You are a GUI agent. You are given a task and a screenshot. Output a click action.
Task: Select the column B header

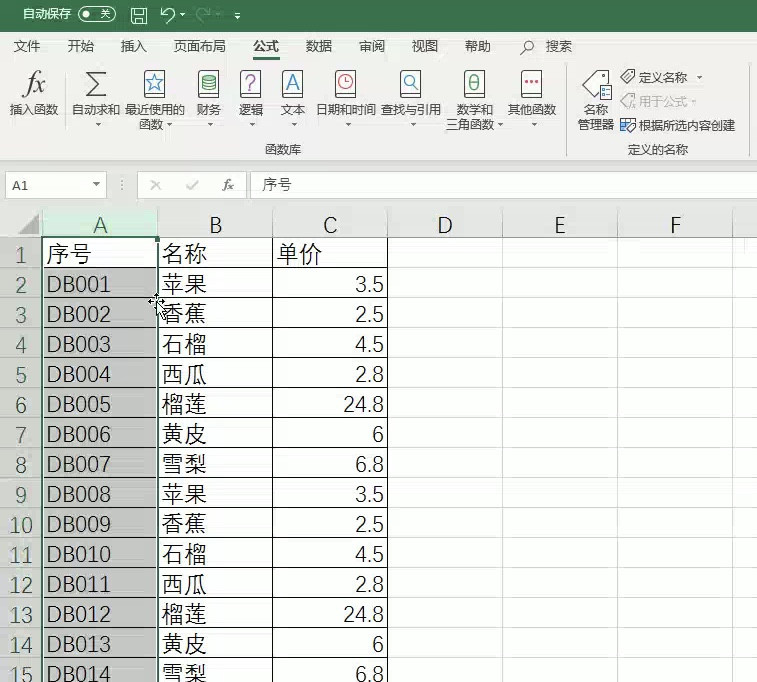(x=215, y=225)
